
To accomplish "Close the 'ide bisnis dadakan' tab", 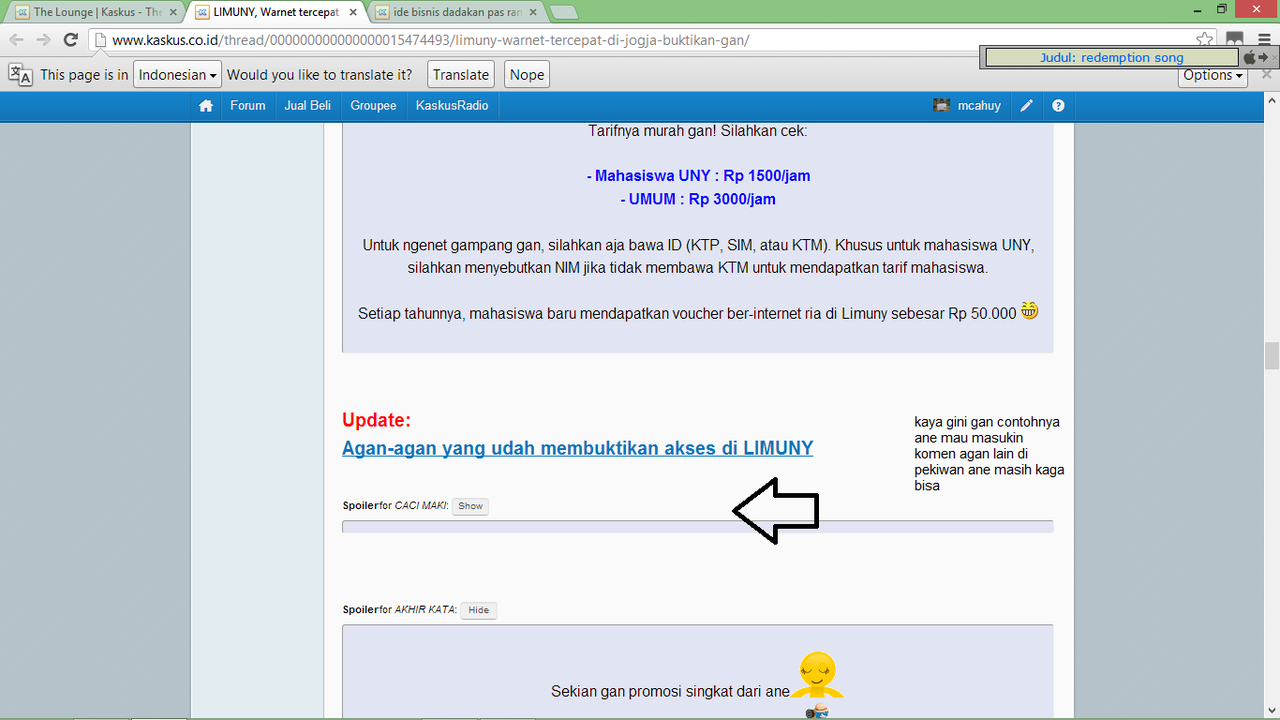I will click(x=534, y=13).
